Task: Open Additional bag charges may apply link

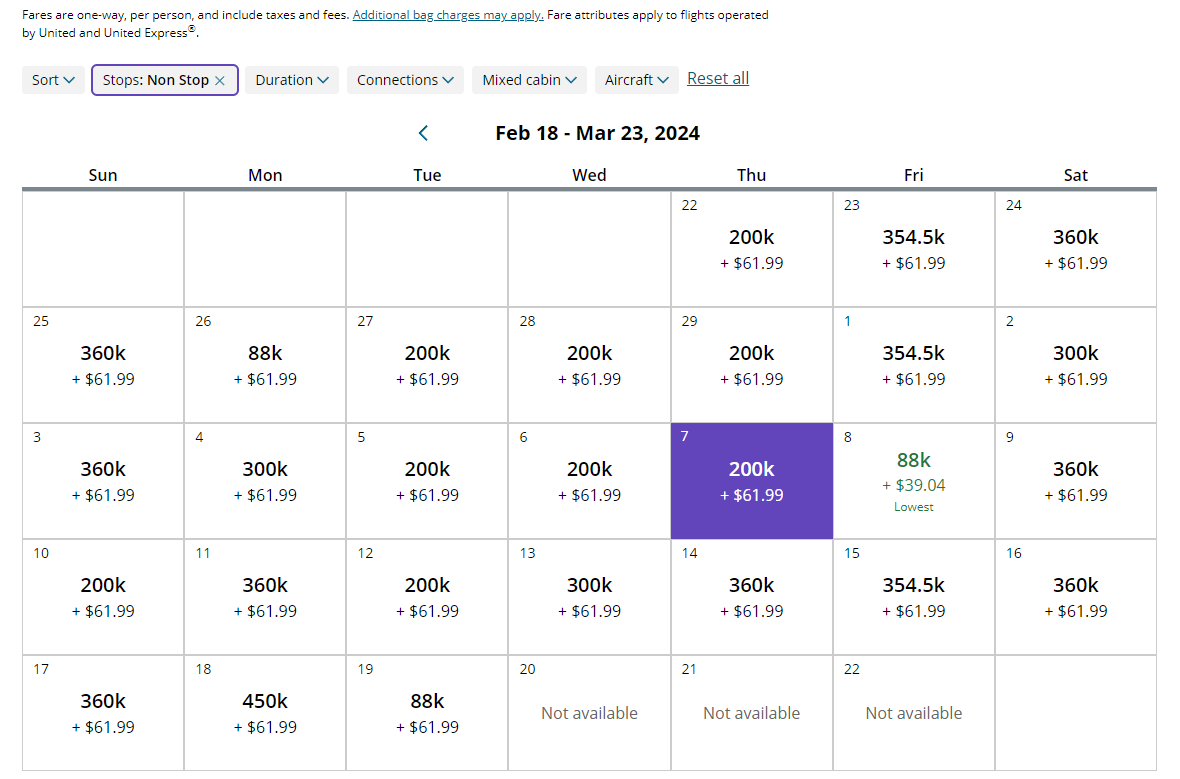Action: pyautogui.click(x=448, y=15)
